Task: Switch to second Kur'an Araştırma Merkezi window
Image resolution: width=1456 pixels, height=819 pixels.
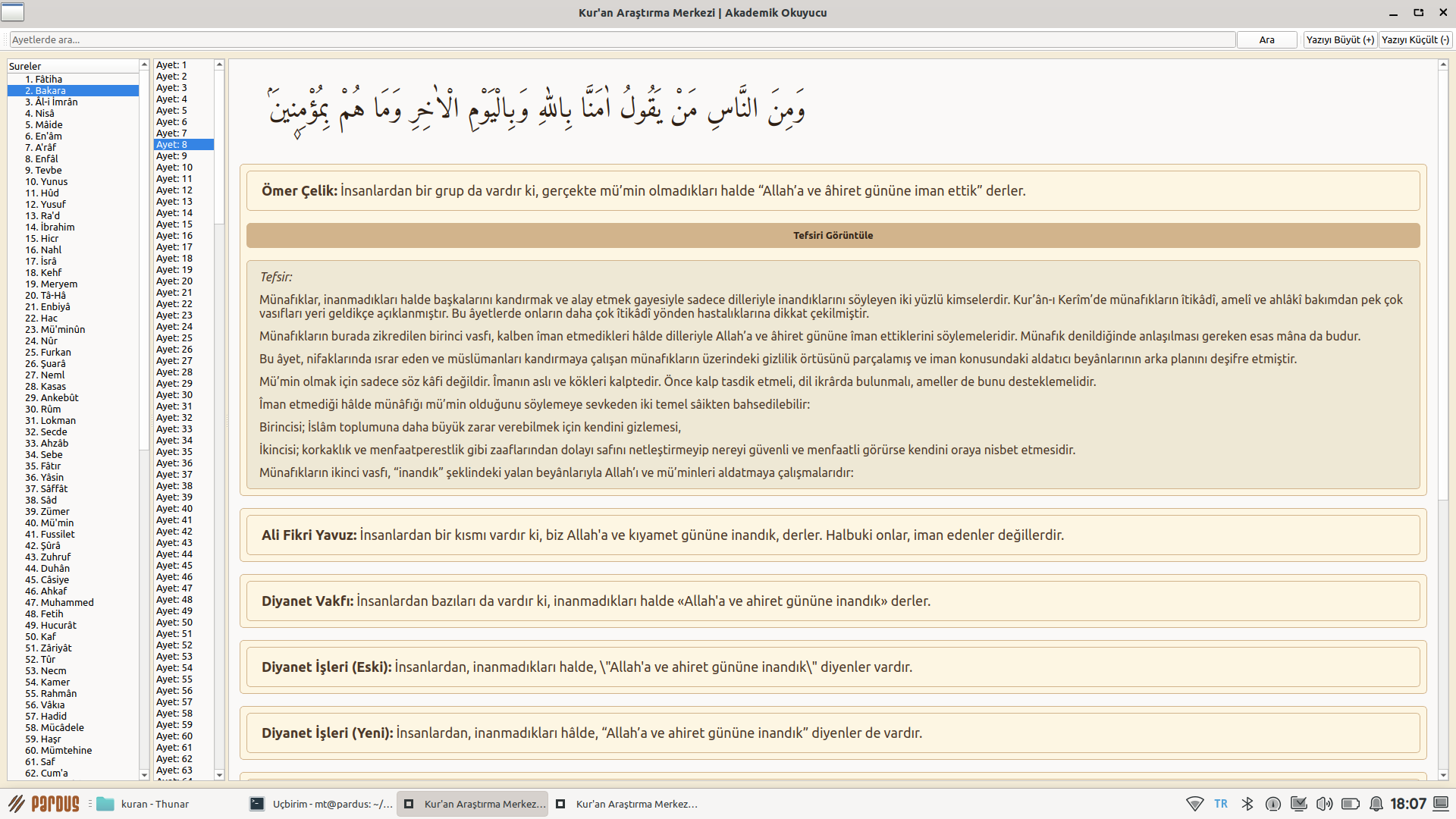Action: (x=628, y=804)
